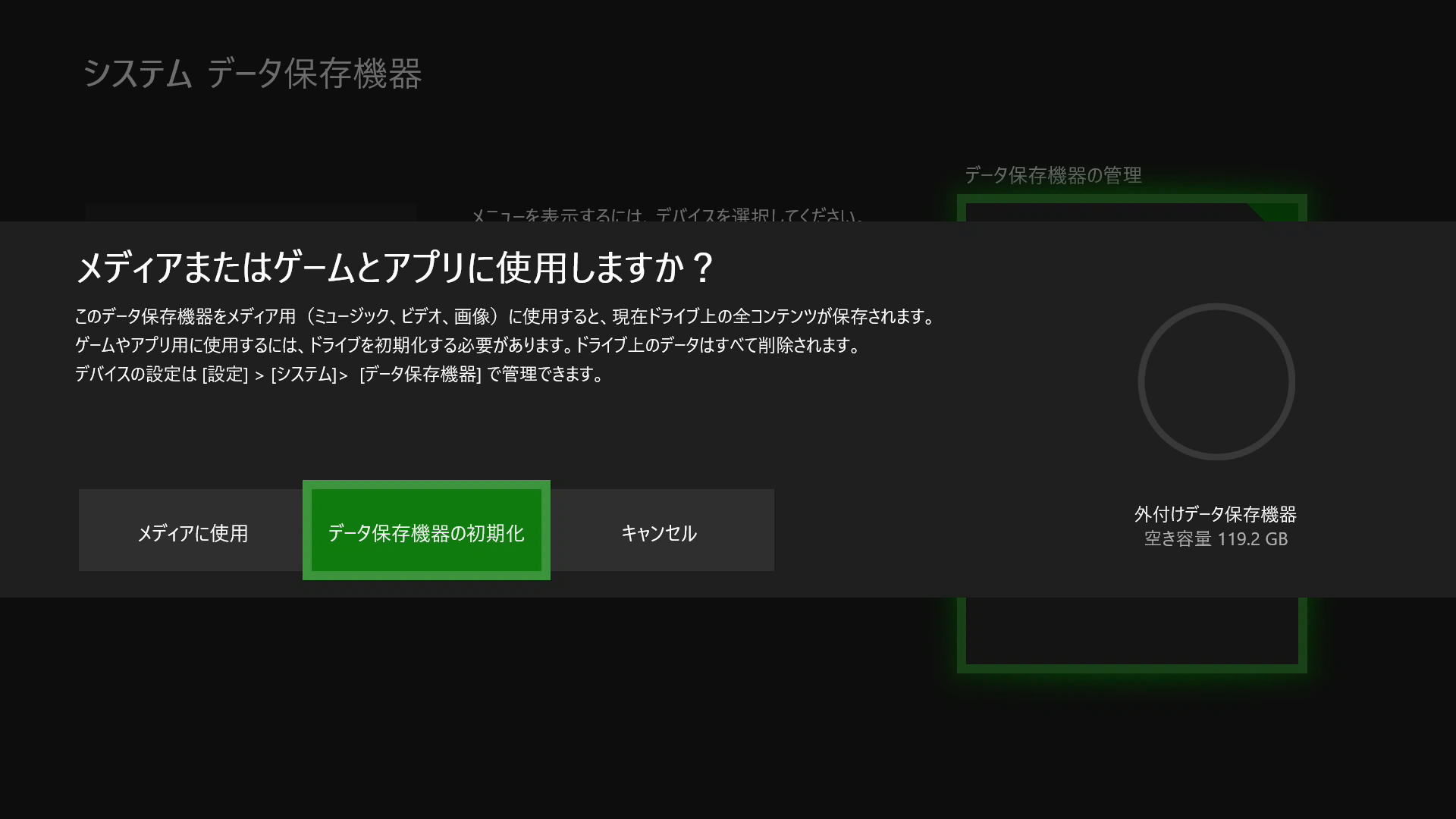Click the キャンセル button

point(661,530)
